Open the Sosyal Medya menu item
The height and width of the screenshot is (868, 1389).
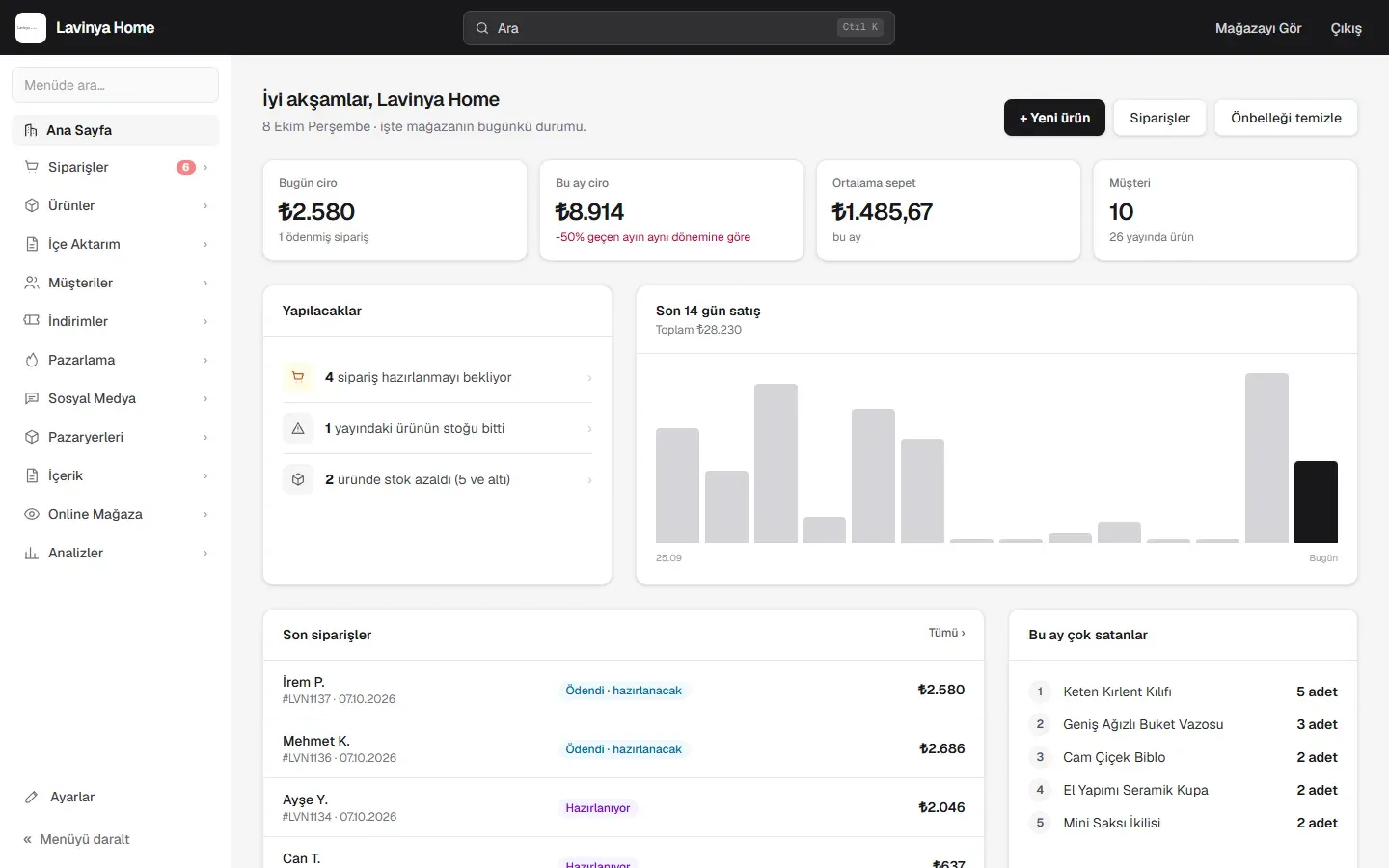[116, 398]
